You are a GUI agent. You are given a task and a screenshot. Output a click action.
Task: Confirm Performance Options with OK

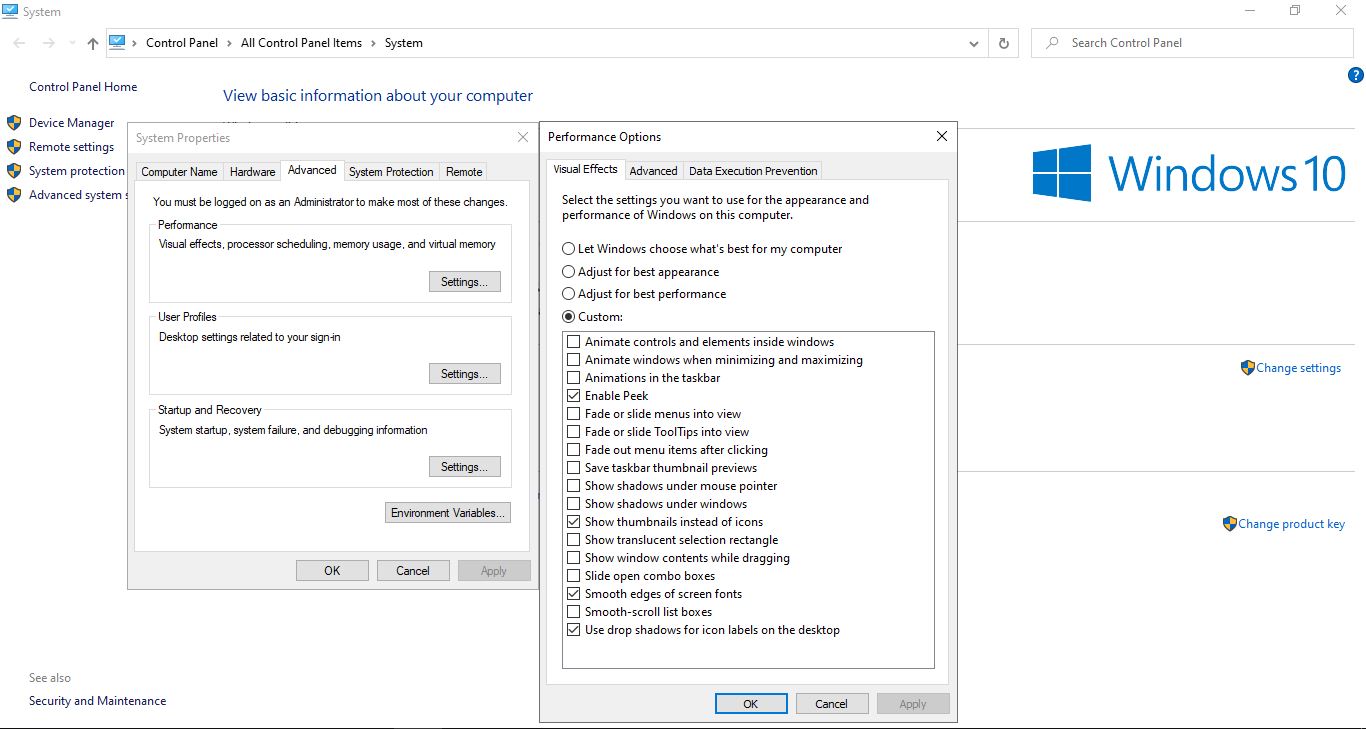coord(751,704)
